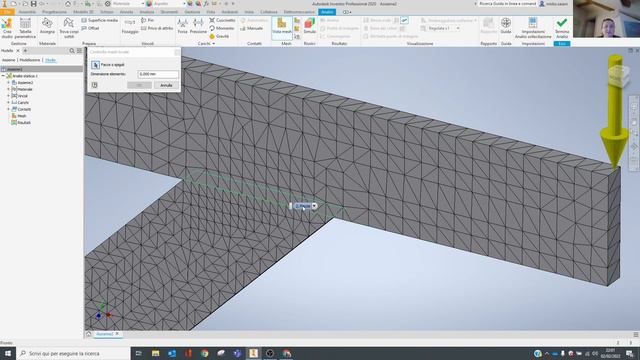Image resolution: width=640 pixels, height=360 pixels.
Task: Open the Tabella parametrica tool
Action: (x=25, y=28)
